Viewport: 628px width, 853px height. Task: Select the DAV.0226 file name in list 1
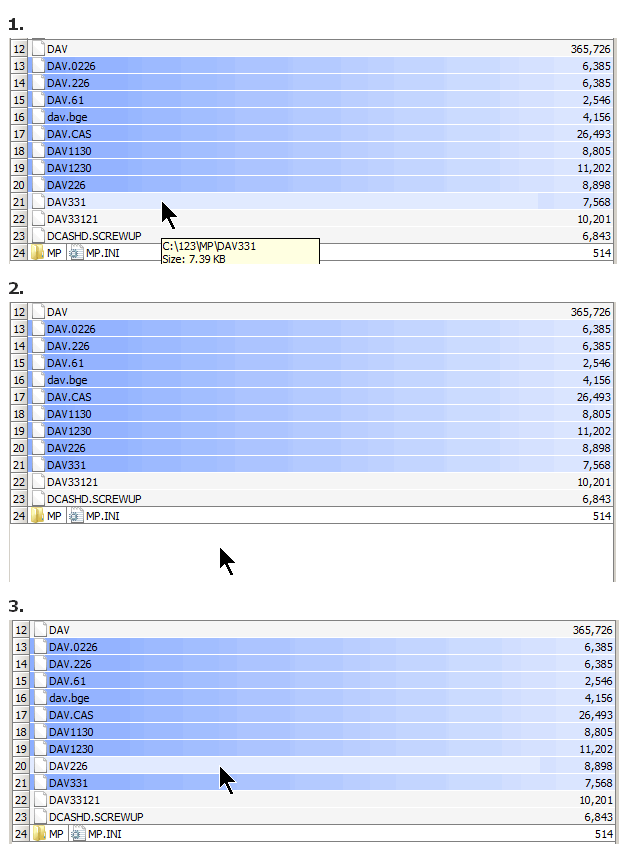[71, 66]
